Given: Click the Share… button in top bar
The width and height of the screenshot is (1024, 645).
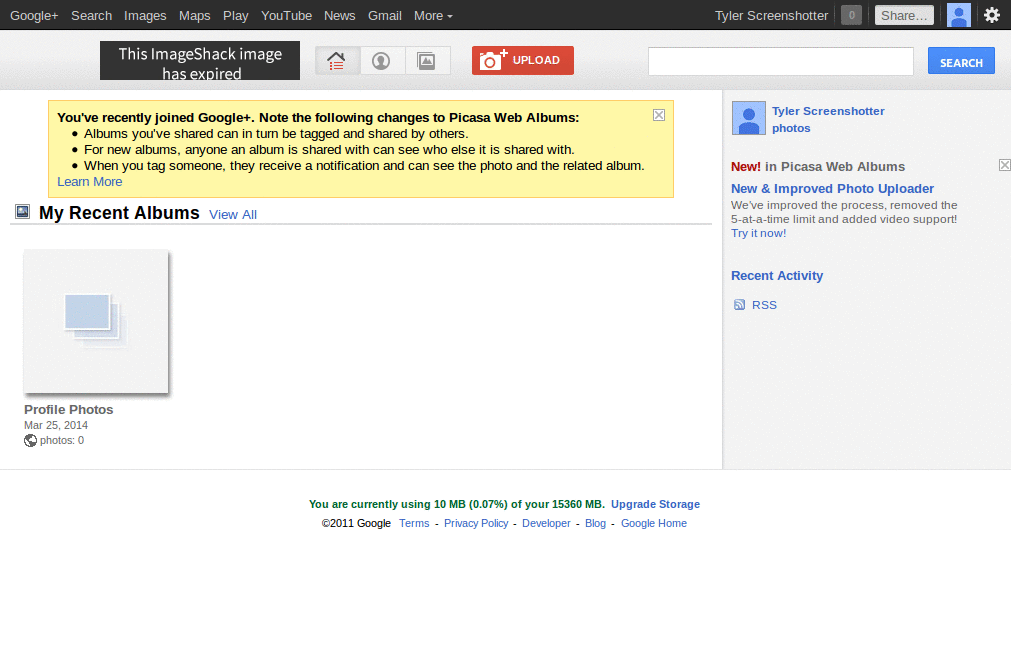Looking at the screenshot, I should [x=904, y=15].
